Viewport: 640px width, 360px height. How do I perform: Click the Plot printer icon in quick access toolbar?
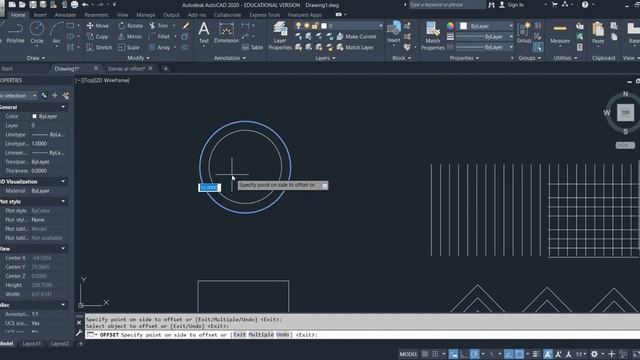point(74,5)
